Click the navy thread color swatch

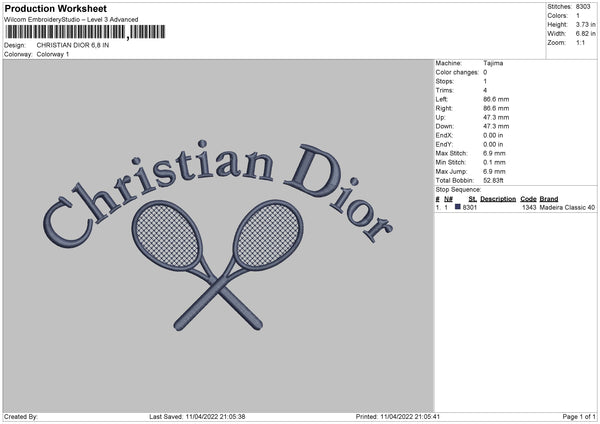pyautogui.click(x=458, y=207)
